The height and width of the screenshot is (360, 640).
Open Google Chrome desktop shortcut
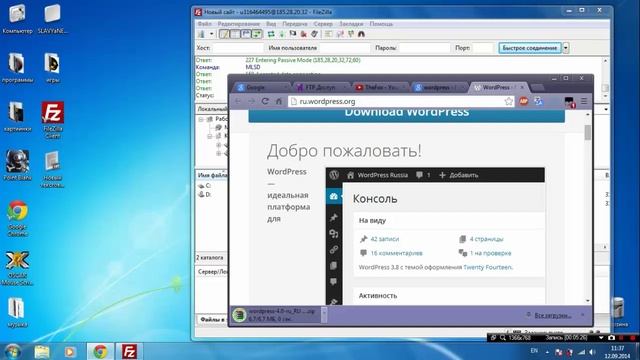17,218
